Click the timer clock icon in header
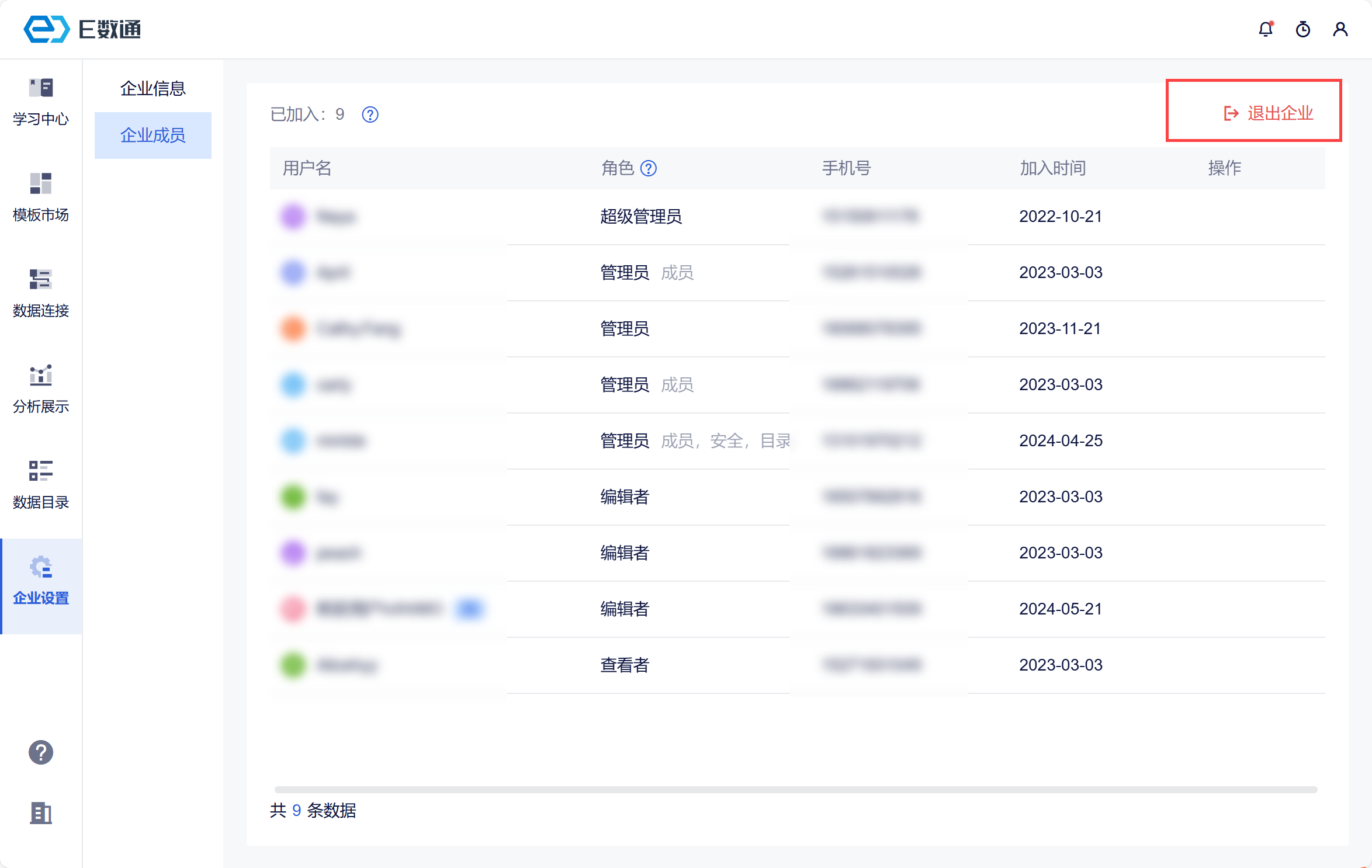This screenshot has height=868, width=1372. [x=1302, y=29]
